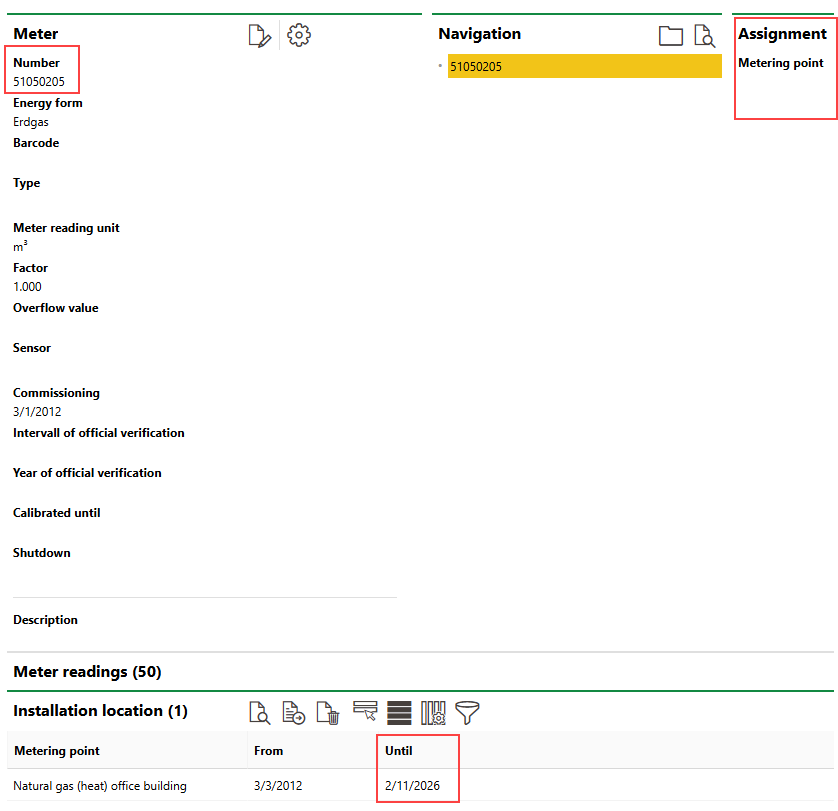Click the Navigation search document icon
The width and height of the screenshot is (838, 811).
(705, 36)
